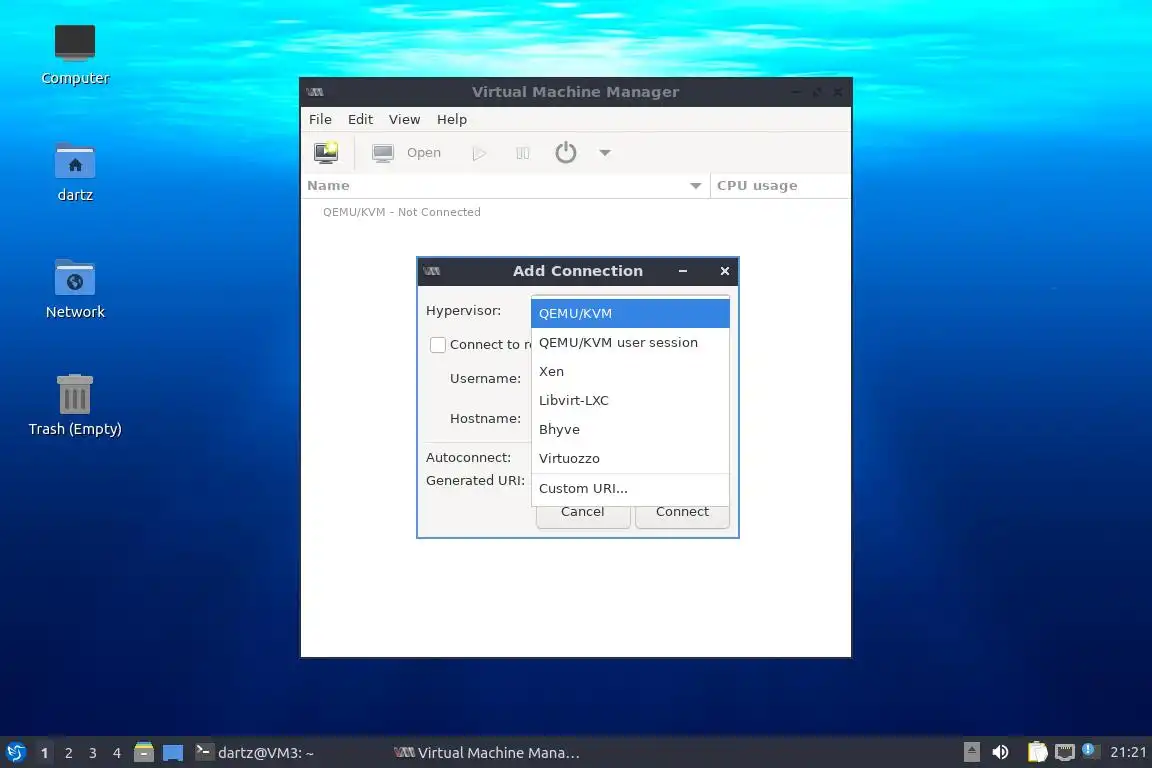Click the show desktop taskbar icon

coord(173,753)
